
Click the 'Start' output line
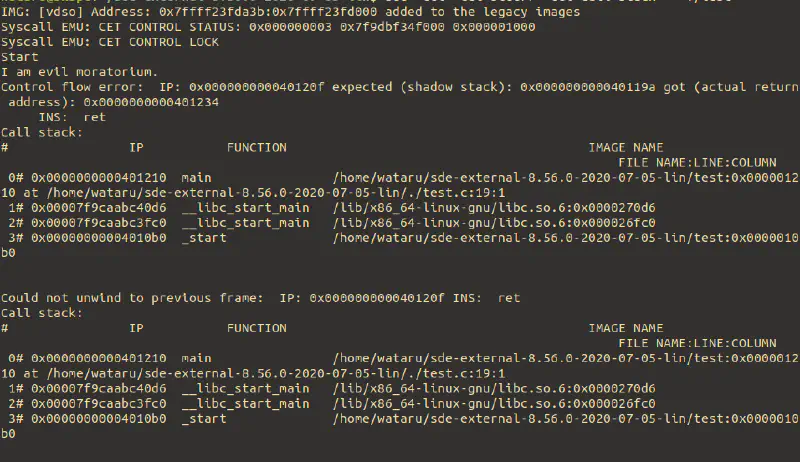(x=19, y=57)
